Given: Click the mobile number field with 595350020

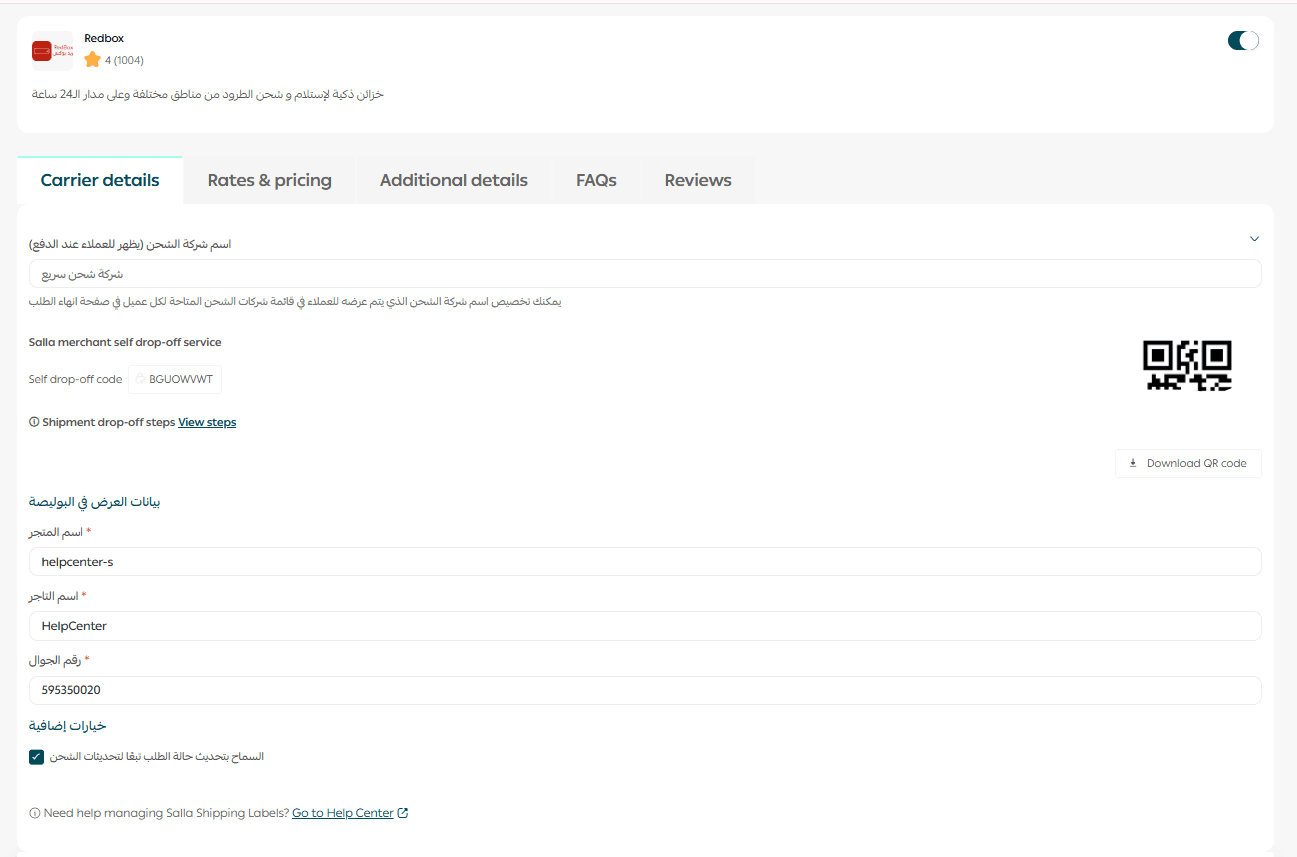Looking at the screenshot, I should pyautogui.click(x=645, y=690).
